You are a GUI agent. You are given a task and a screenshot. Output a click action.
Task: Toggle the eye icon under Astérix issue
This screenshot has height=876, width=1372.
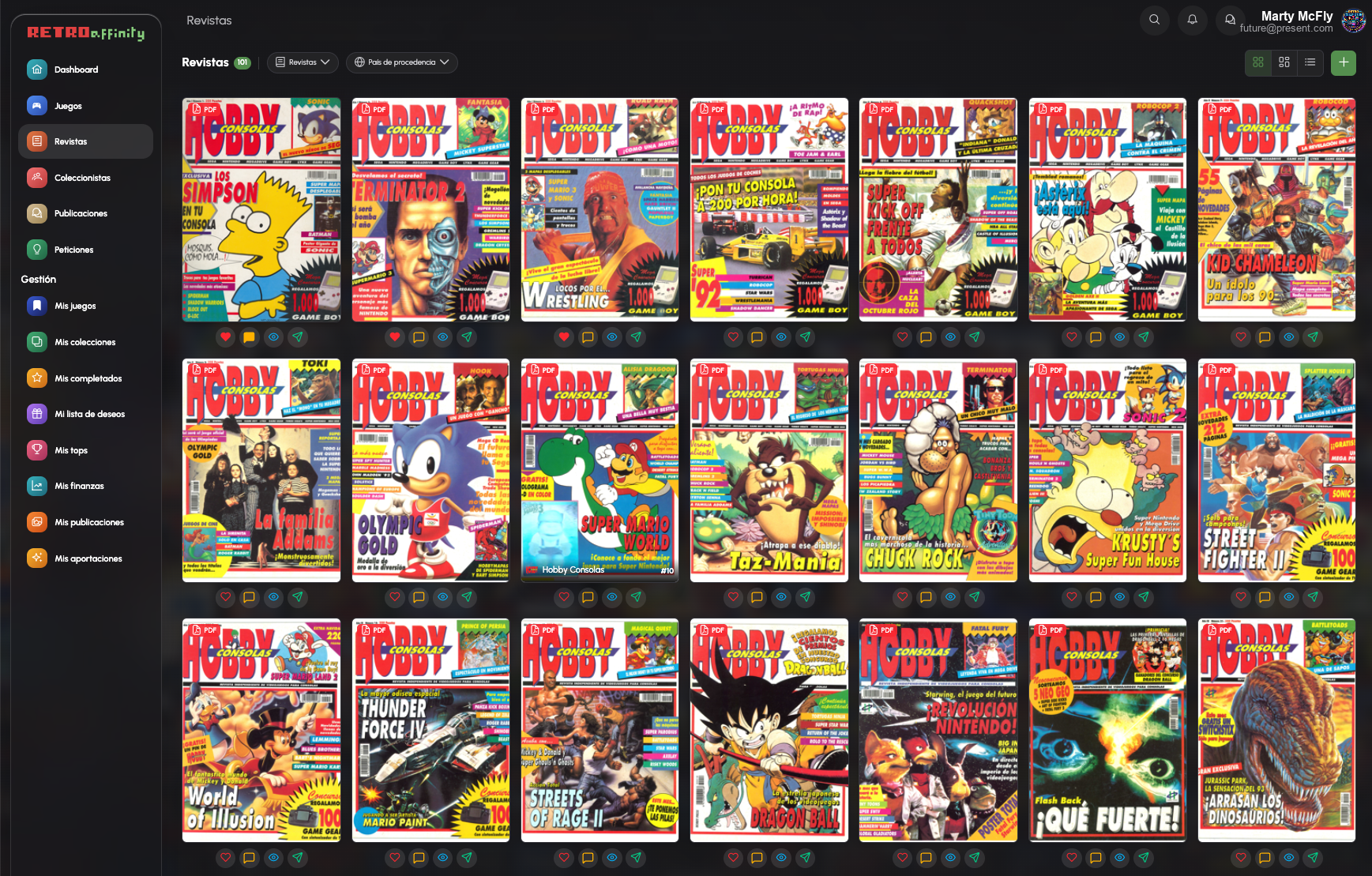pyautogui.click(x=1120, y=337)
